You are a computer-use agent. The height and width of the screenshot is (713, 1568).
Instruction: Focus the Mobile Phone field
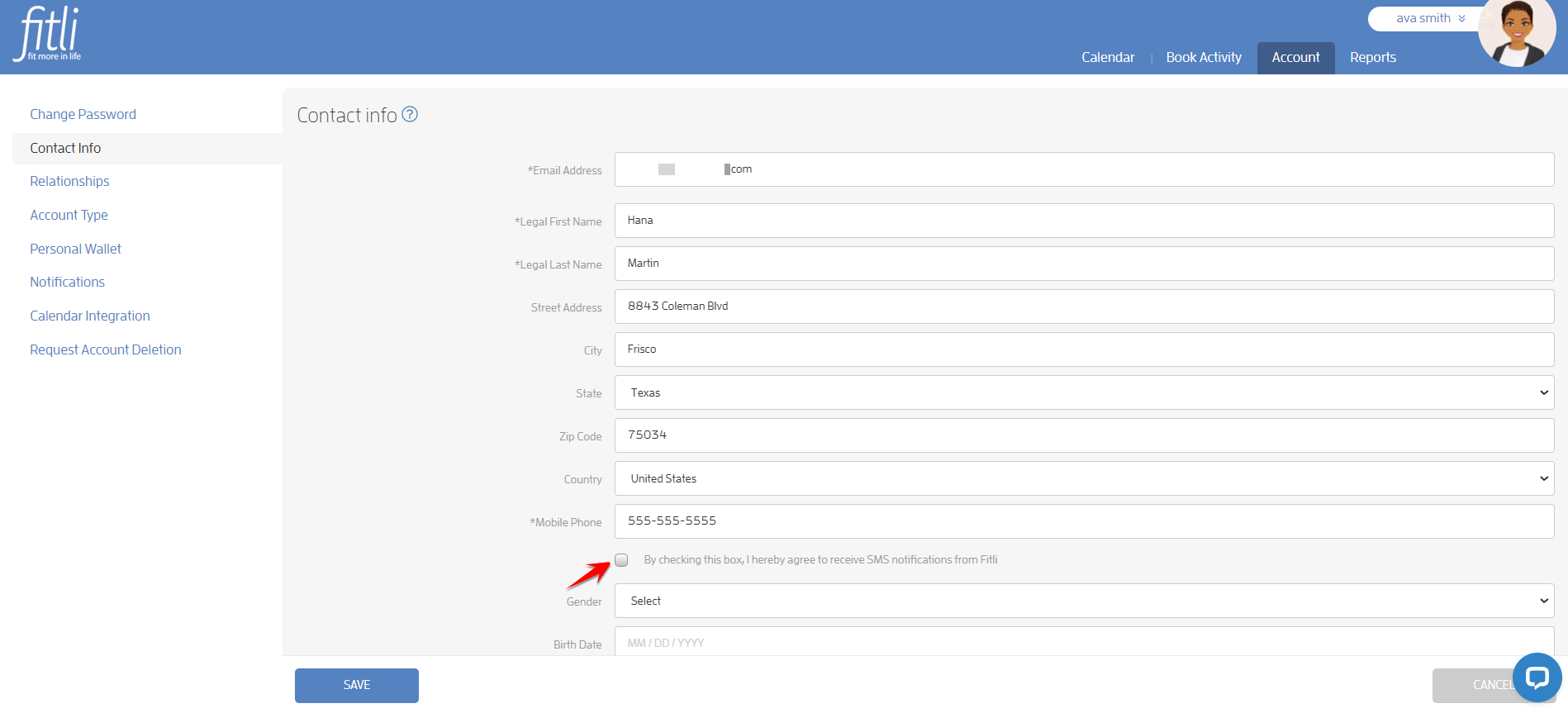tap(1084, 521)
